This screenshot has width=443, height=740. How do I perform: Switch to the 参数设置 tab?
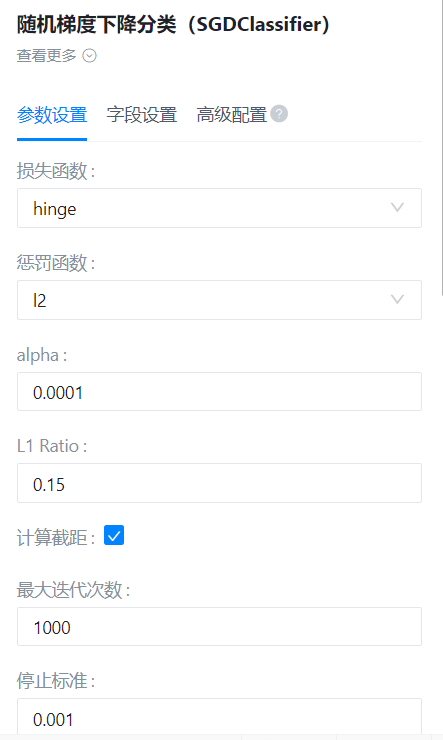52,115
